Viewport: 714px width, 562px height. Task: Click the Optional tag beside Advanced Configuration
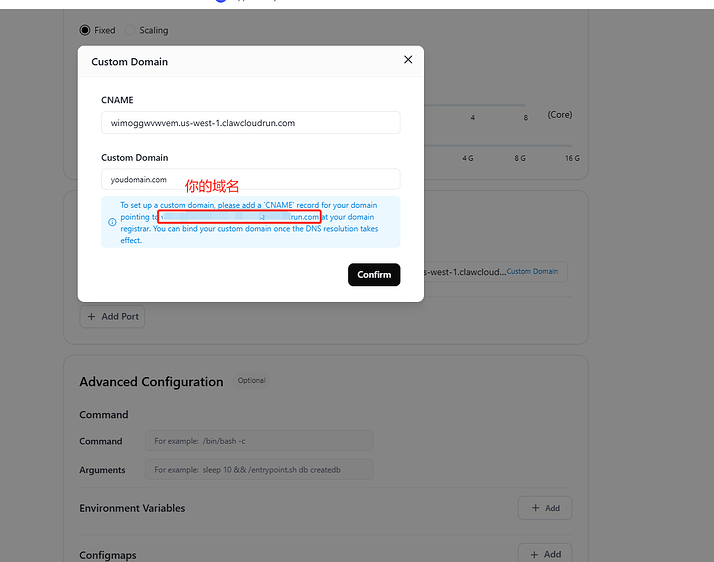(251, 381)
